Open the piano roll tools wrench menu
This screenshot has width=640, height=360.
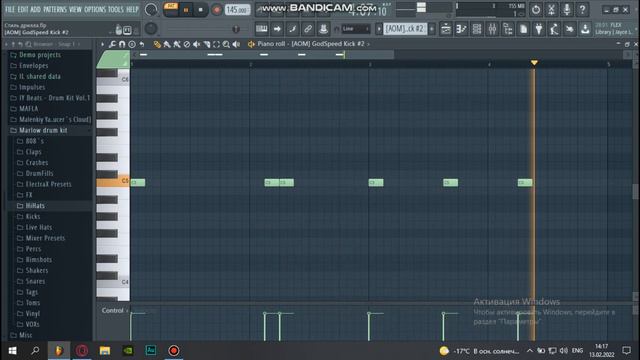(x=112, y=44)
